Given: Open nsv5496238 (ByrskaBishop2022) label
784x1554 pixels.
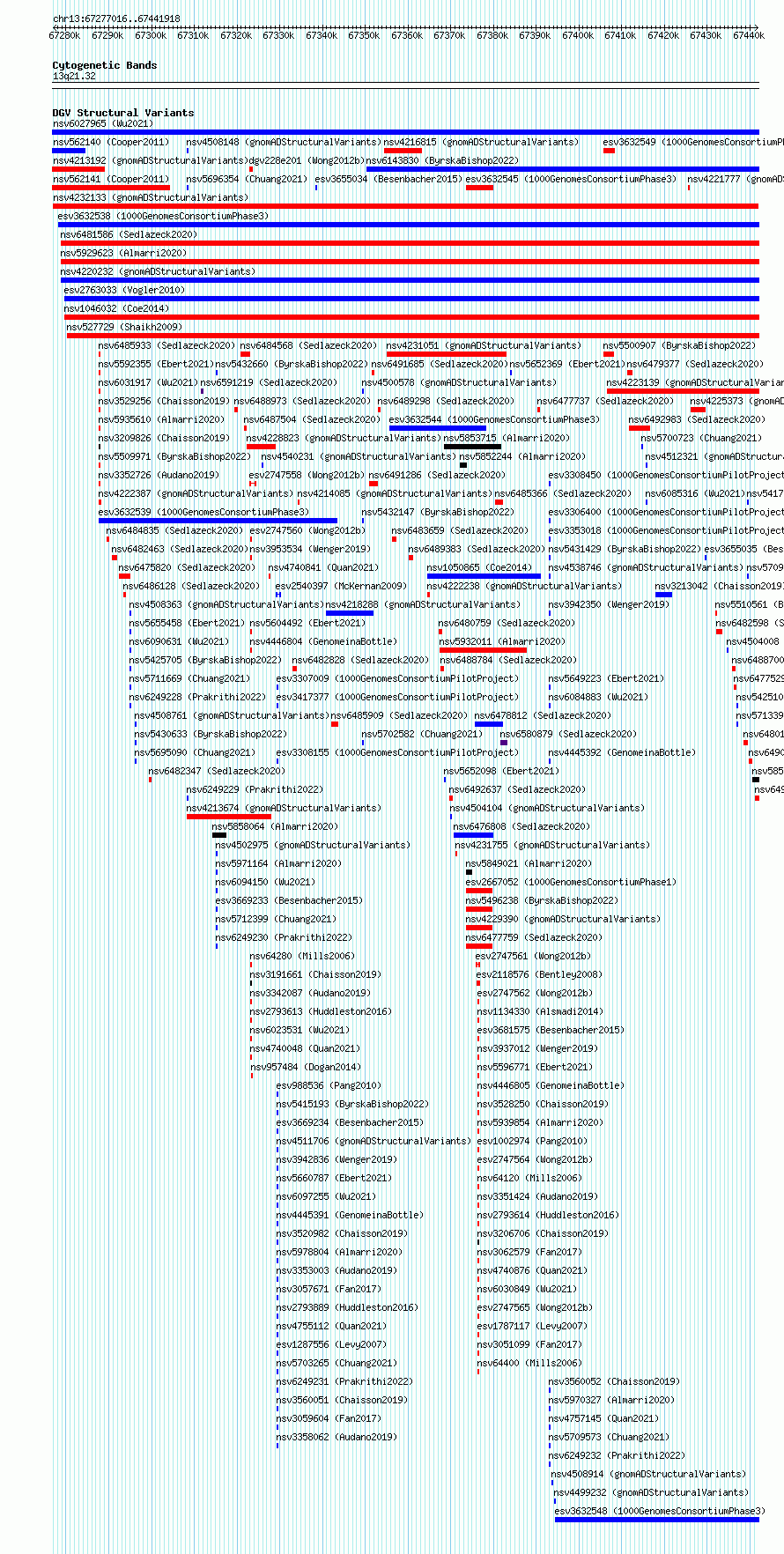Looking at the screenshot, I should point(543,900).
